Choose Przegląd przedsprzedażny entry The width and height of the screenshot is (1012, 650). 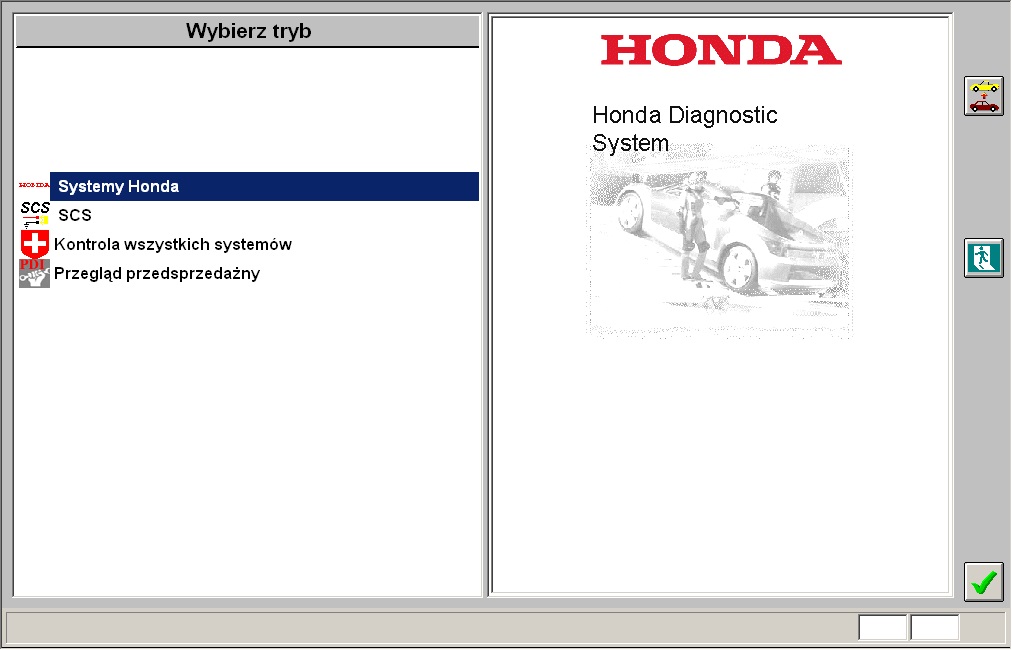click(x=157, y=273)
